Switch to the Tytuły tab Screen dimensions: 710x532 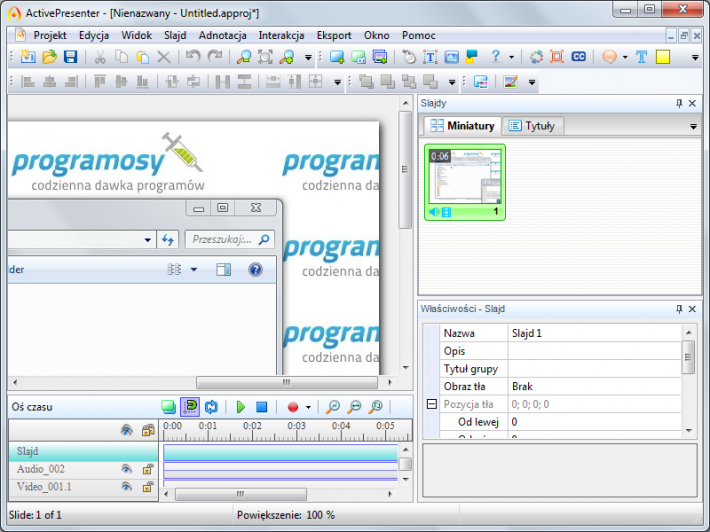click(532, 125)
